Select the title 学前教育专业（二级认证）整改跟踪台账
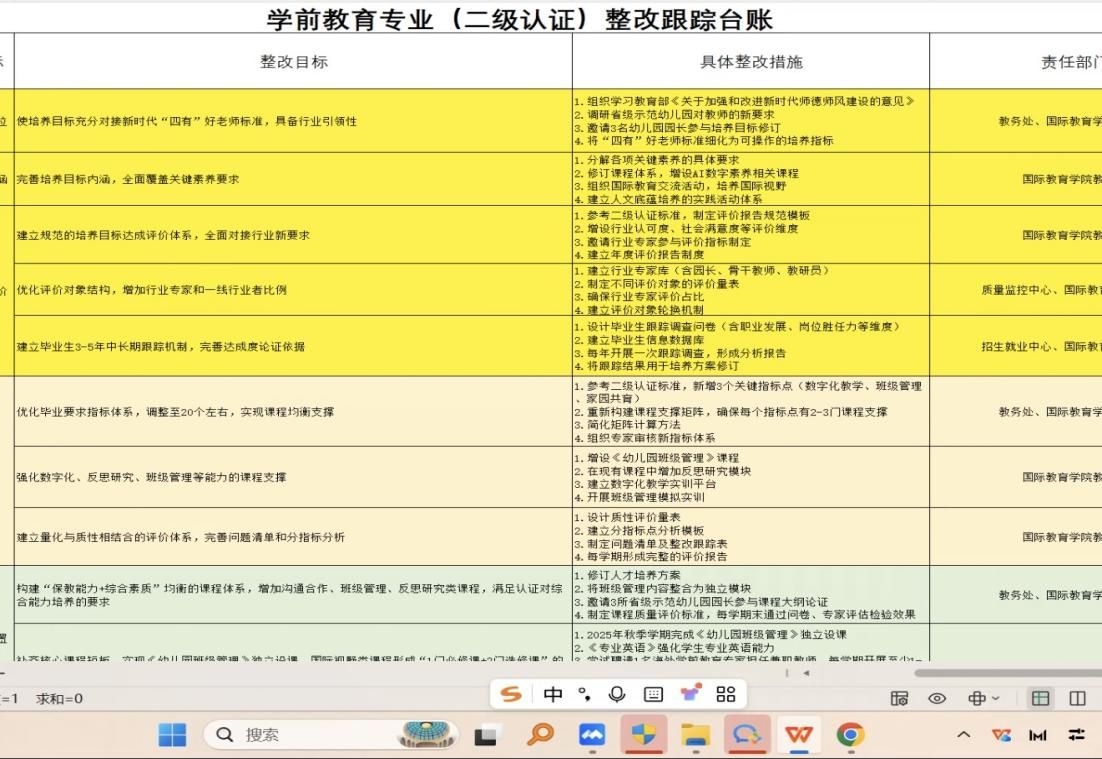The width and height of the screenshot is (1102, 759). (x=519, y=18)
